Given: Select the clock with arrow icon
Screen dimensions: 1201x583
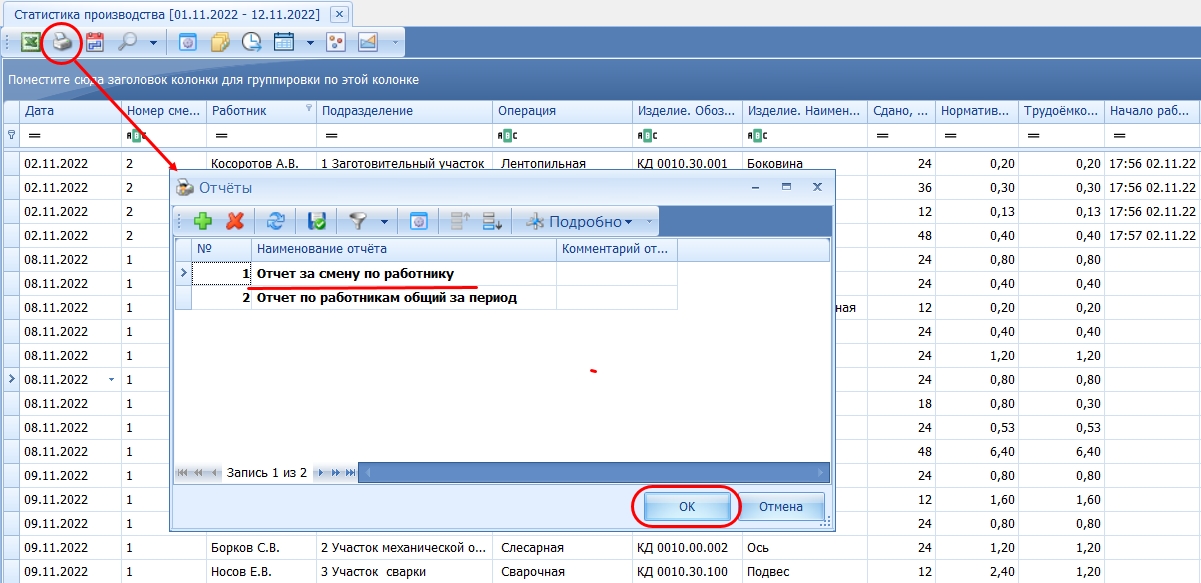Looking at the screenshot, I should point(252,42).
